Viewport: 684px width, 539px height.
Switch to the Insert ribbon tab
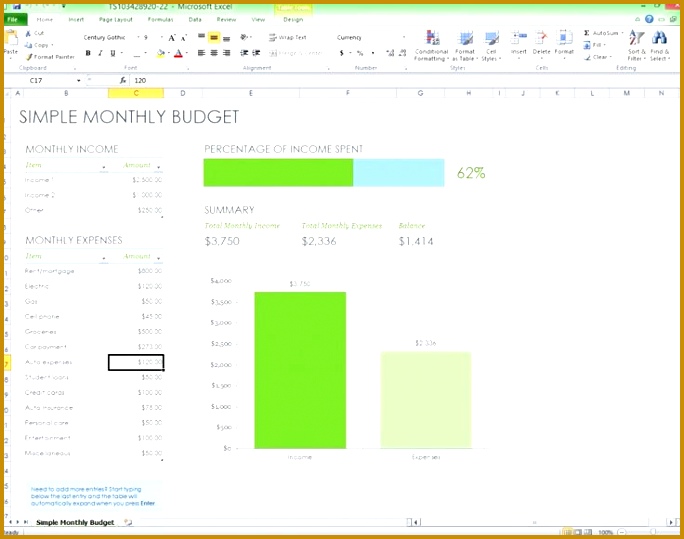click(x=76, y=20)
